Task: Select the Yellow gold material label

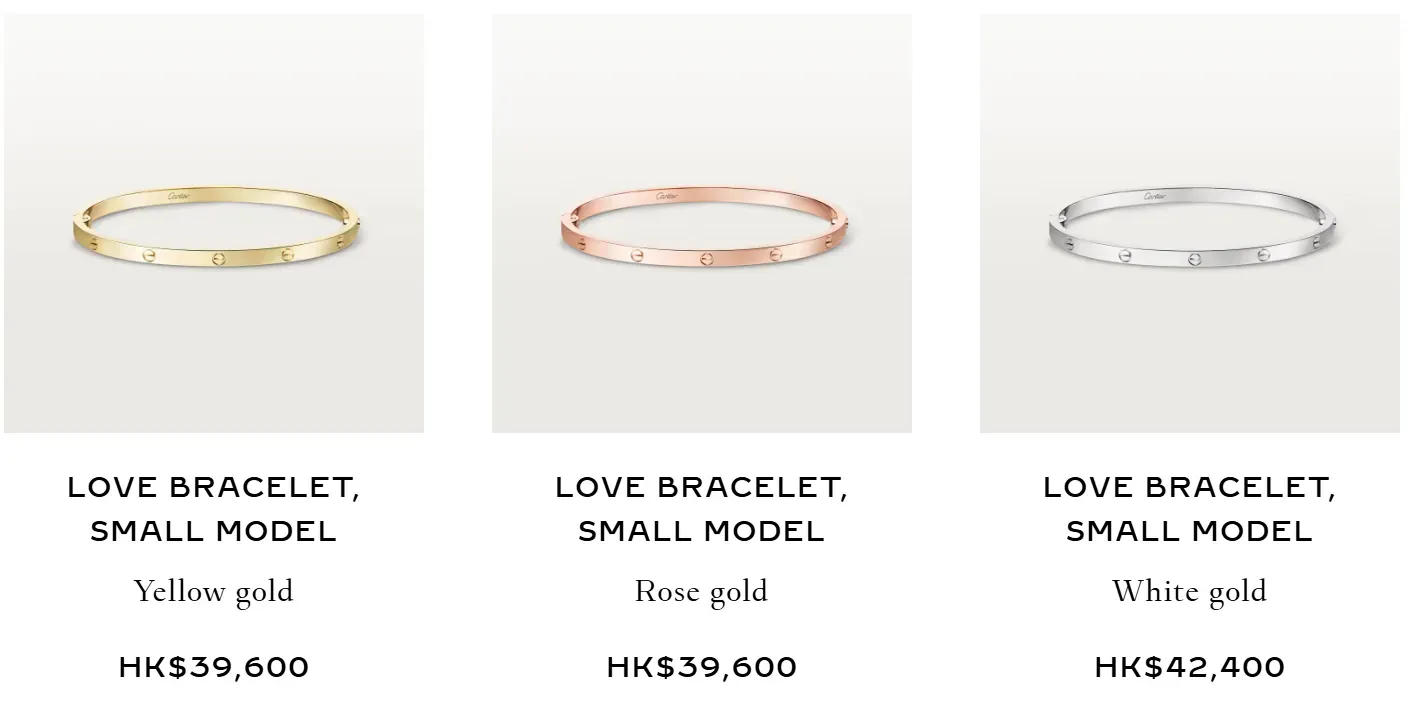Action: (214, 591)
